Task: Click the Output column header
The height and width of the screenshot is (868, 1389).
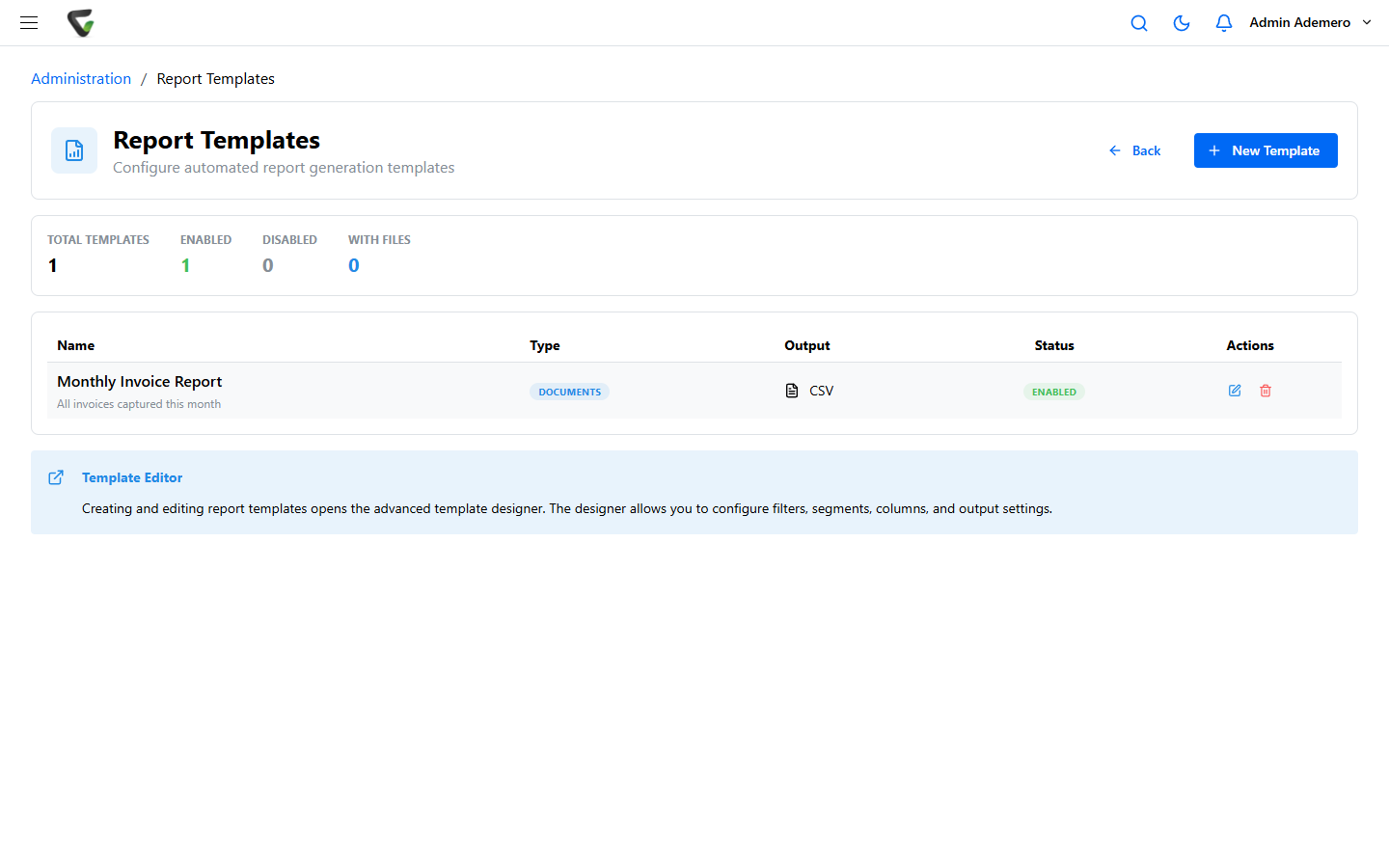Action: point(807,345)
